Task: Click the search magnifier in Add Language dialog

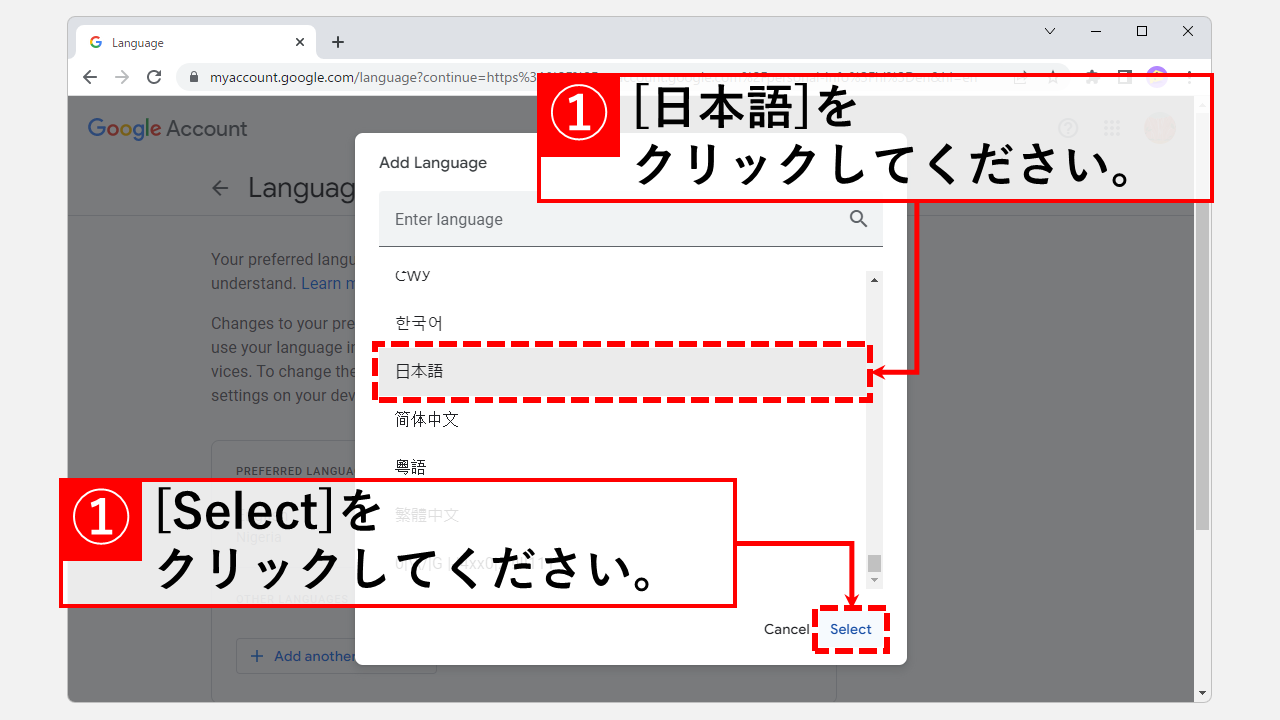Action: [x=858, y=219]
